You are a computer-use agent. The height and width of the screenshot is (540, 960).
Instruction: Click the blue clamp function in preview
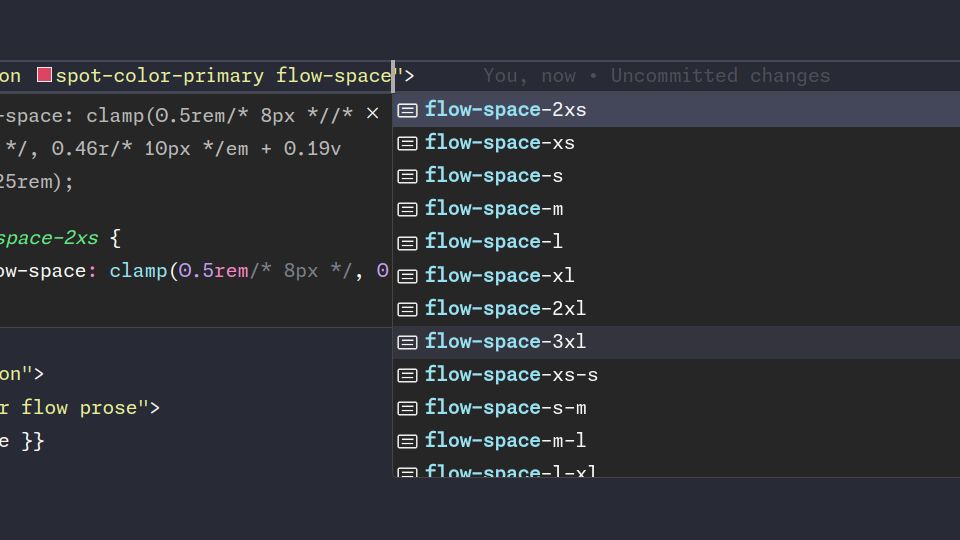point(138,271)
